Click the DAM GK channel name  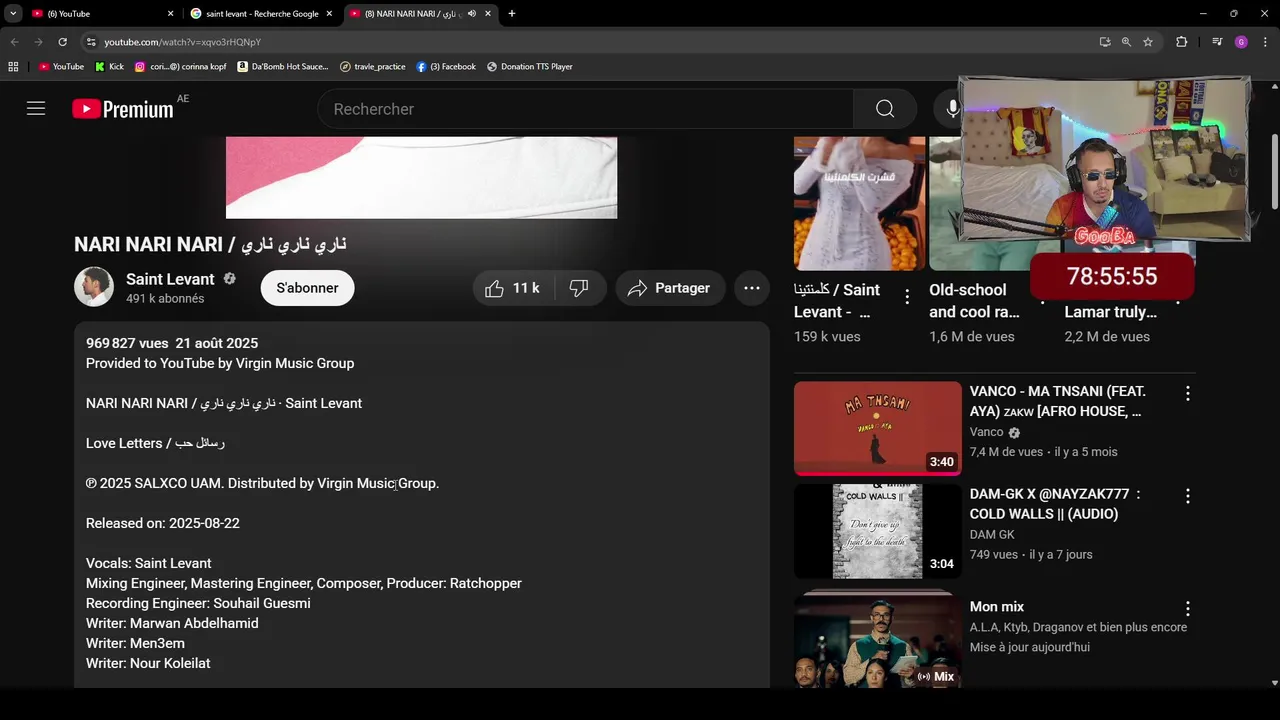pos(992,535)
